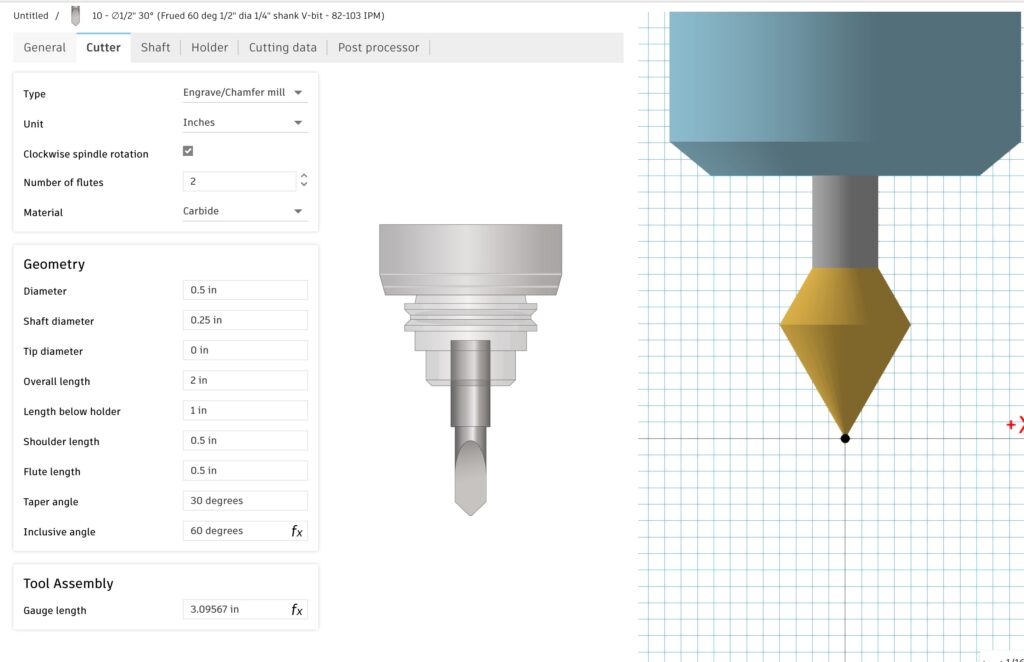This screenshot has width=1024, height=662.
Task: Click the fx icon beside Gauge length
Action: coord(297,610)
